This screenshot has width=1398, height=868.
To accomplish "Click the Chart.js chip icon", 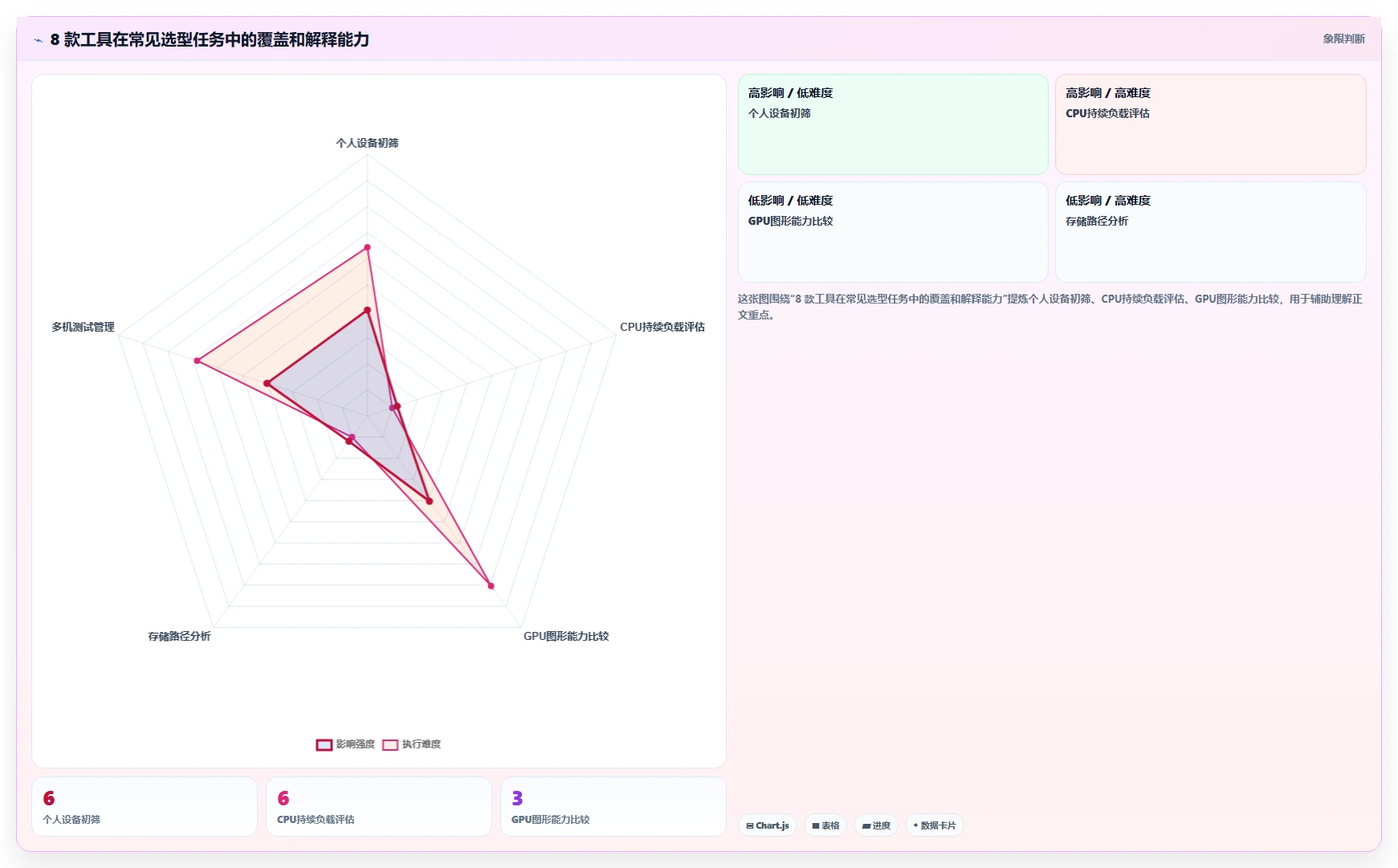I will click(x=750, y=825).
